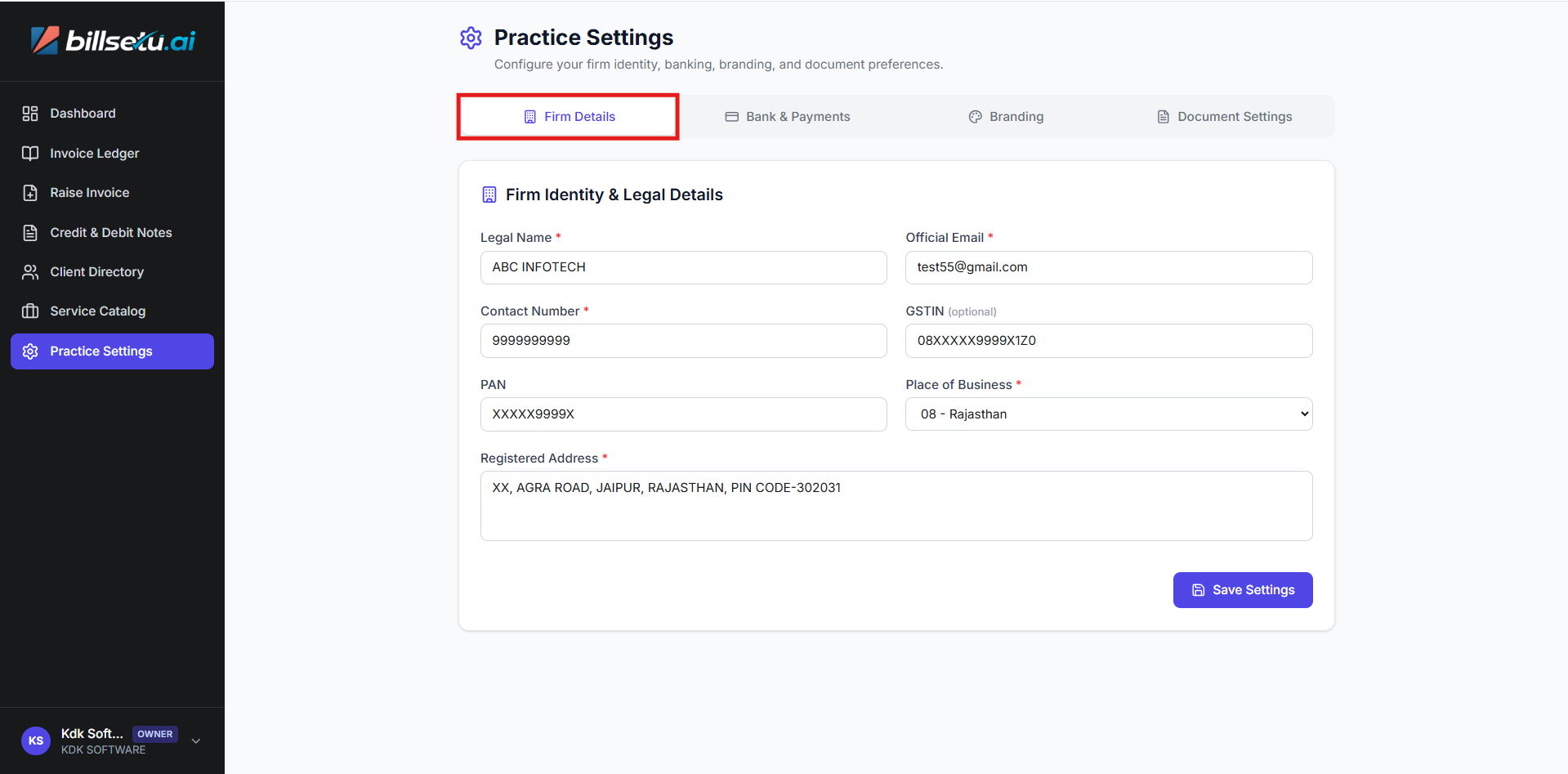
Task: Click the Legal Name input field
Action: tap(683, 268)
